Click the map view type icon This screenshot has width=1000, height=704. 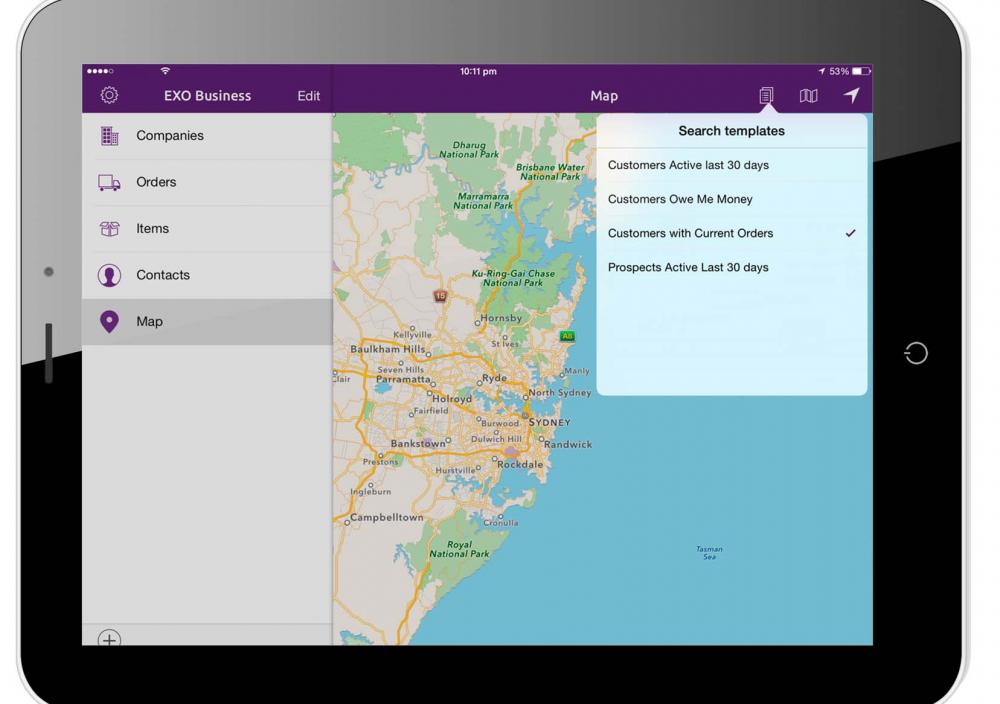point(808,96)
